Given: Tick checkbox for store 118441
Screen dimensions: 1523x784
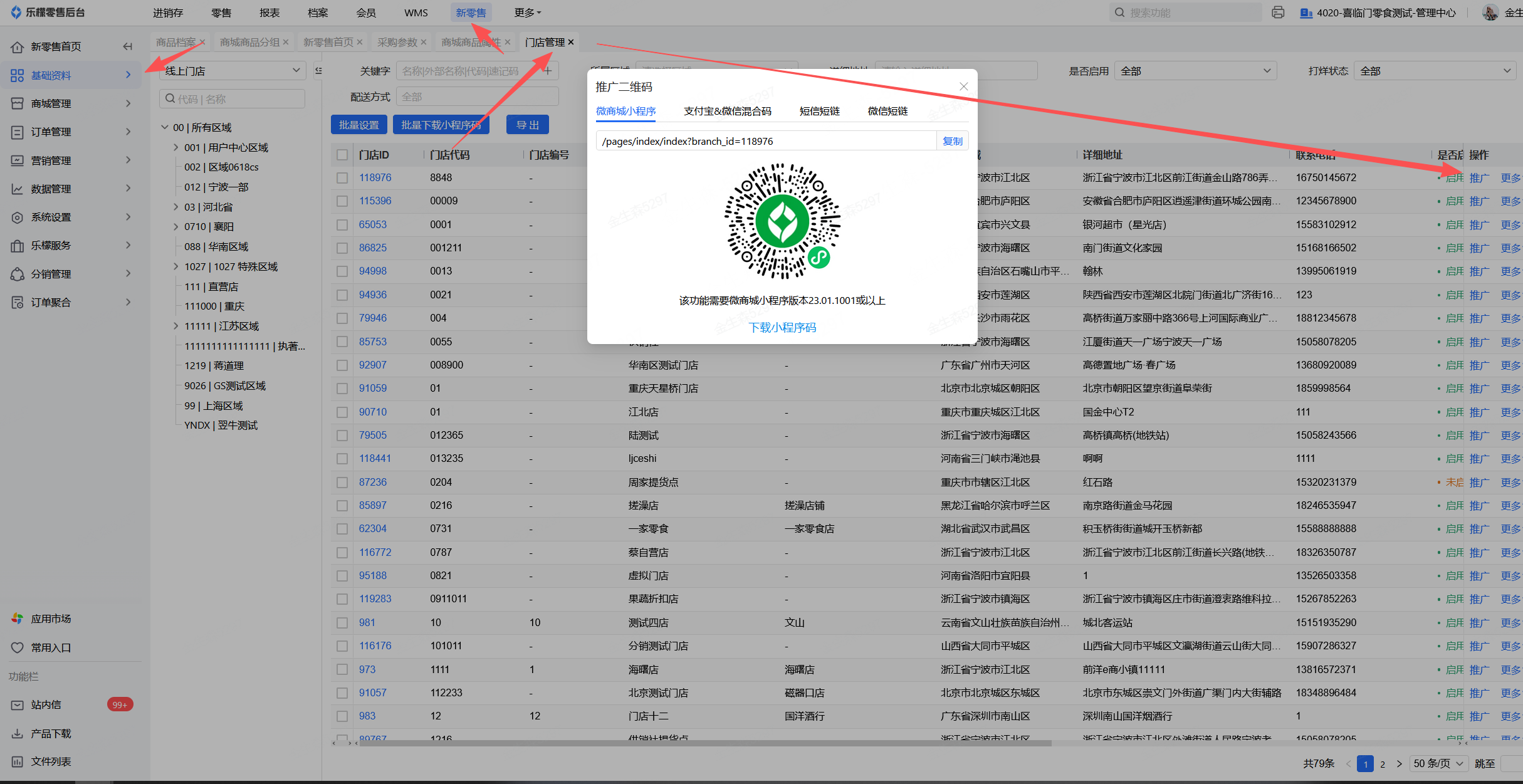Looking at the screenshot, I should pos(342,459).
